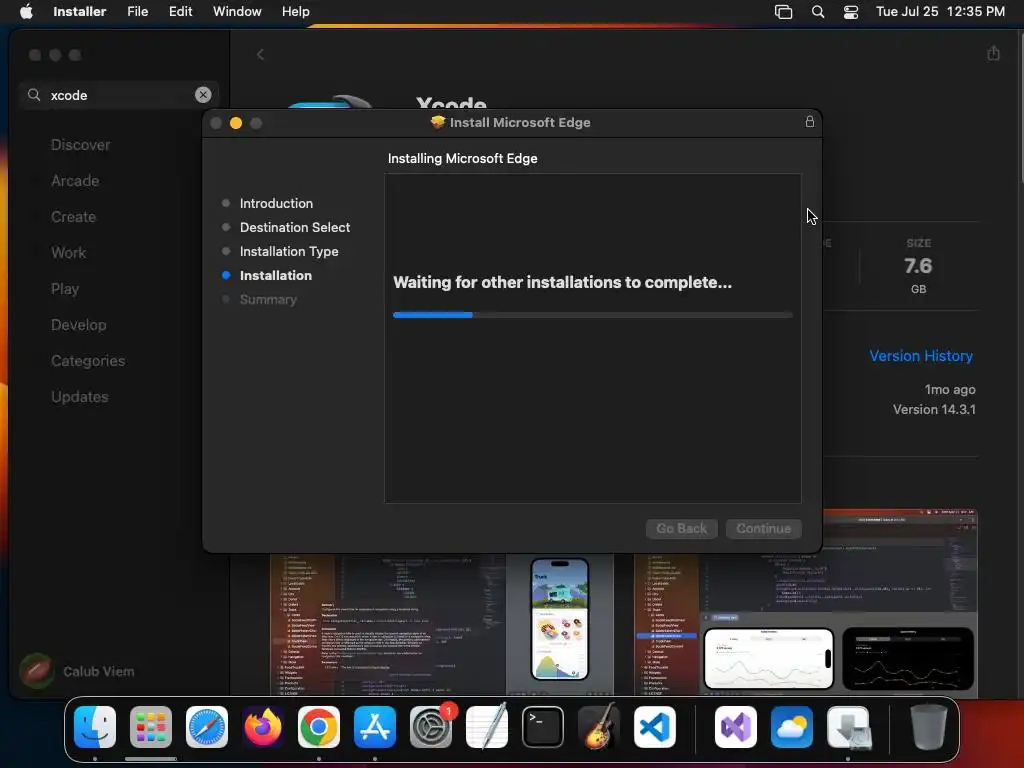Open the Help menu
The image size is (1024, 768).
(x=296, y=12)
